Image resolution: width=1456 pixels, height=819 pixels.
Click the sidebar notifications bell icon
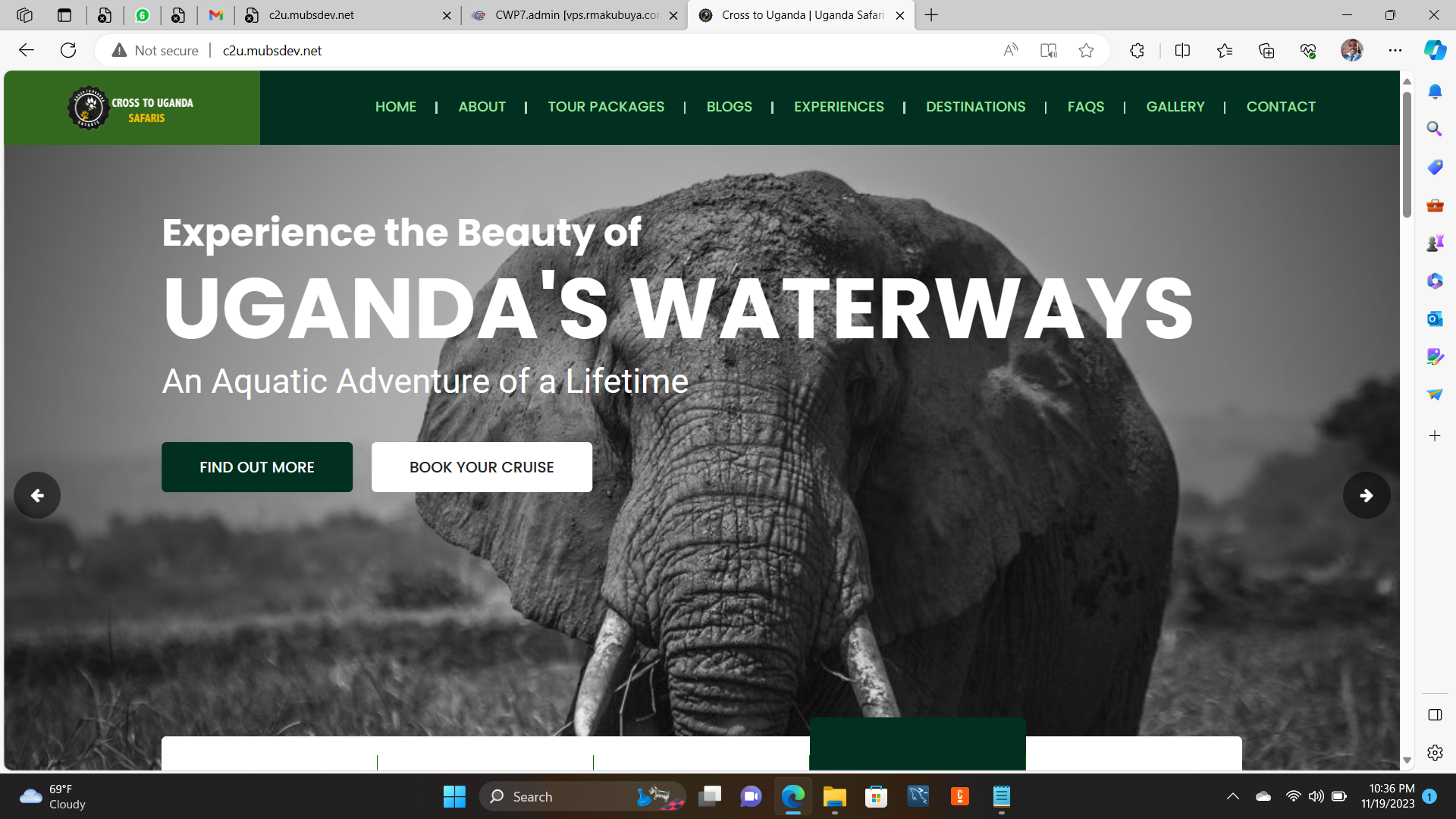click(1435, 92)
